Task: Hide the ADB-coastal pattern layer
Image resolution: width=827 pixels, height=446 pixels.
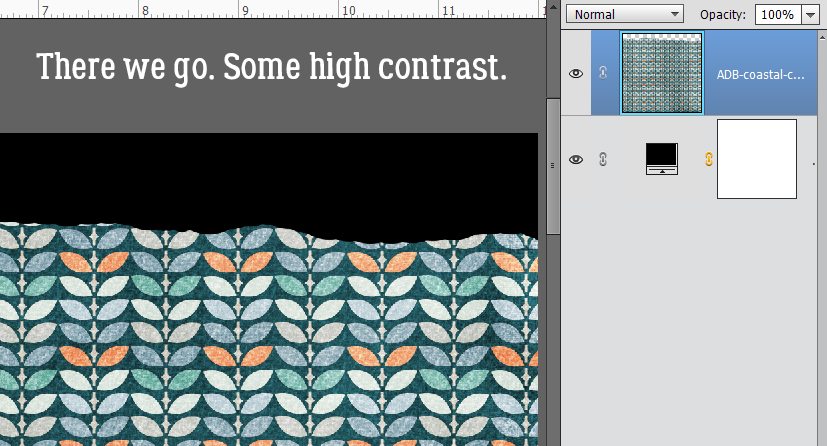Action: [x=576, y=73]
